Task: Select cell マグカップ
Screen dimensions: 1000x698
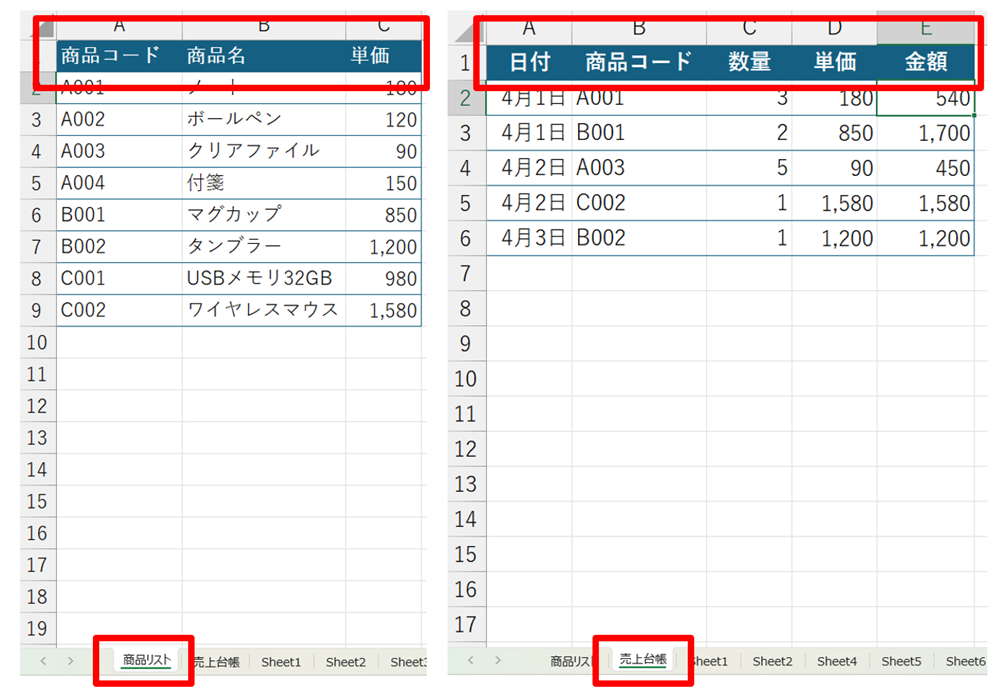Action: coord(264,215)
